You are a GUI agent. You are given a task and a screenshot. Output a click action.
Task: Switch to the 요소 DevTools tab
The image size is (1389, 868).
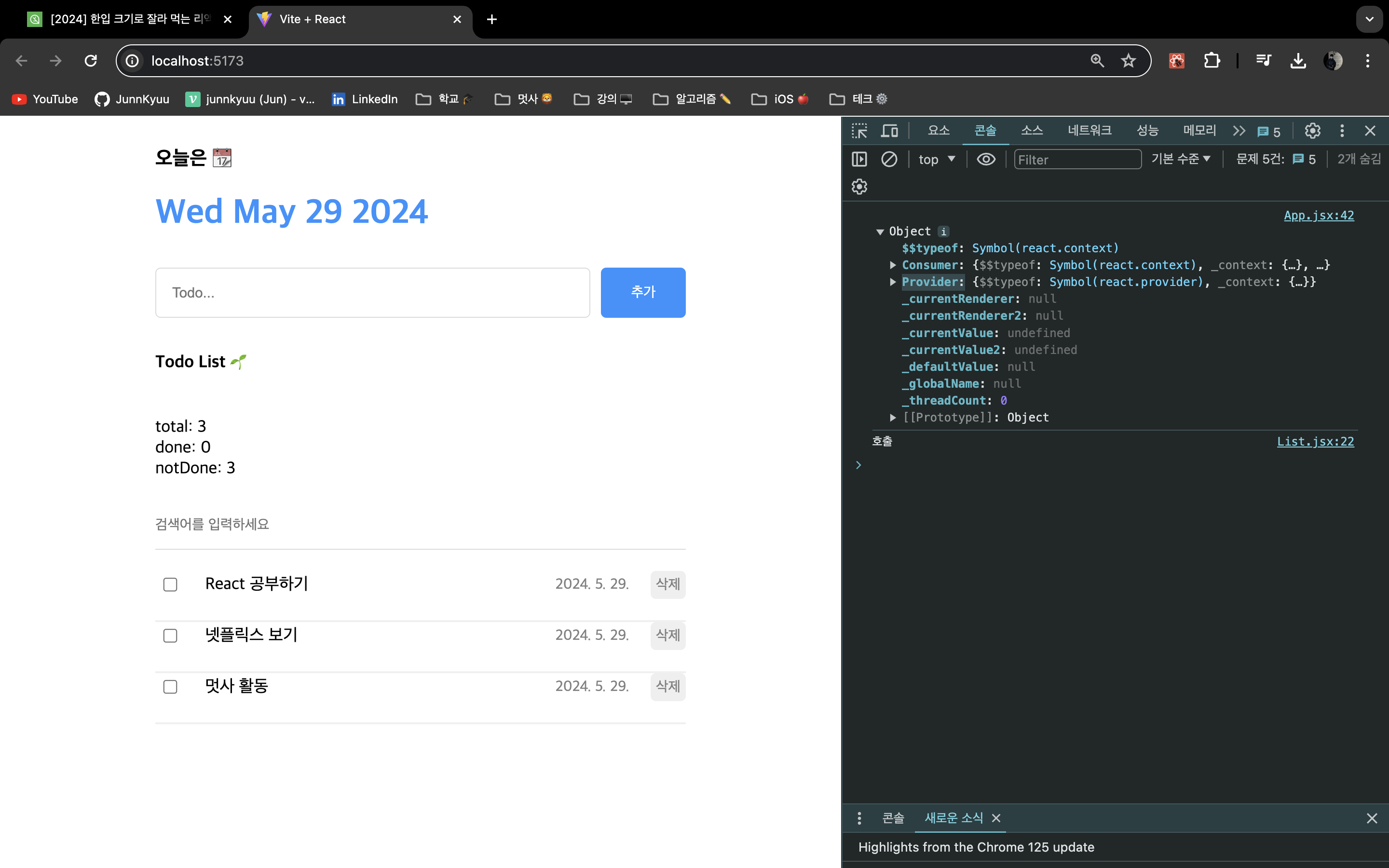(x=939, y=131)
